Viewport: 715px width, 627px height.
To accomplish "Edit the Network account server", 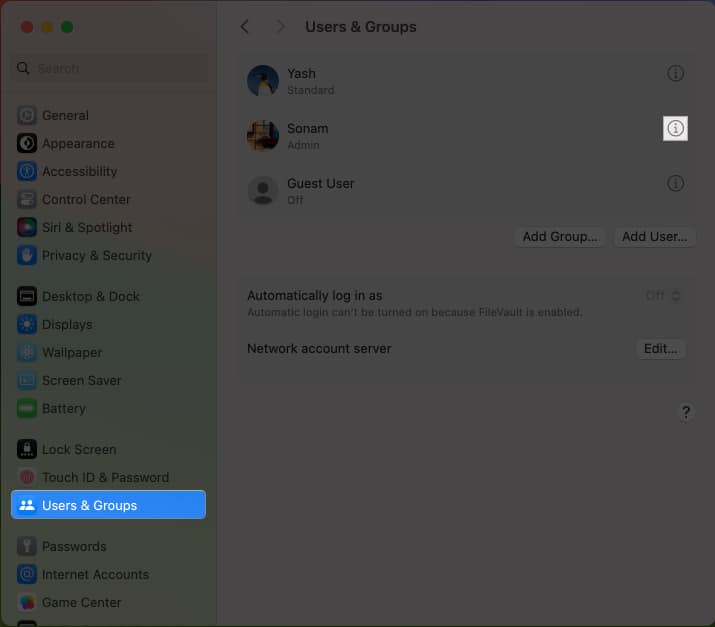I will (x=660, y=349).
